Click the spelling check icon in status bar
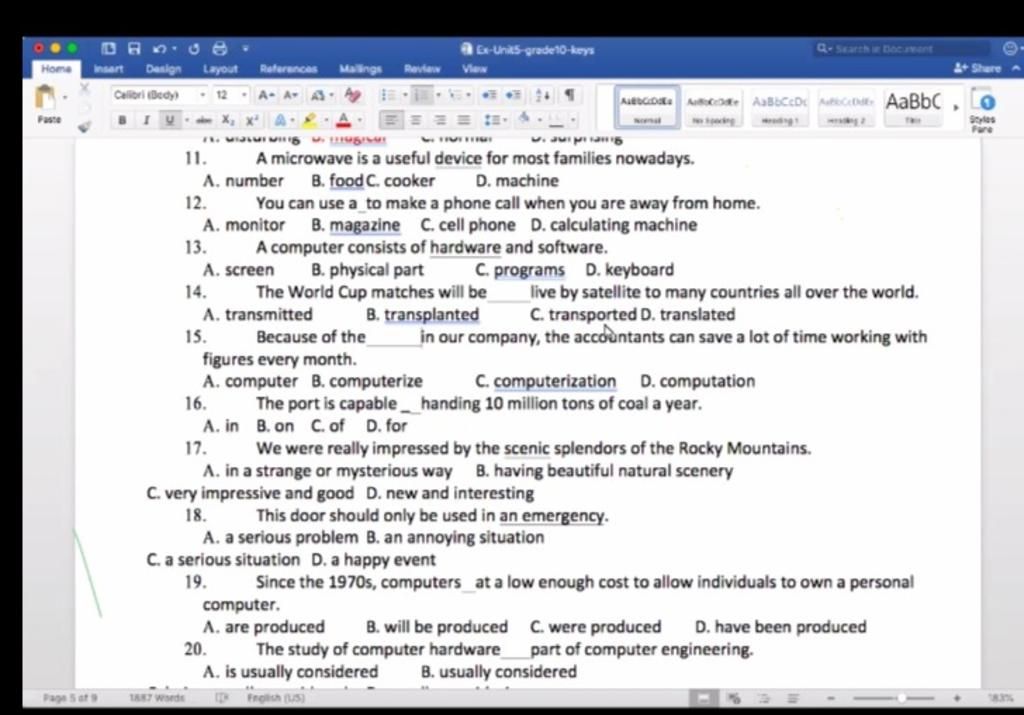Image resolution: width=1024 pixels, height=715 pixels. [x=221, y=698]
